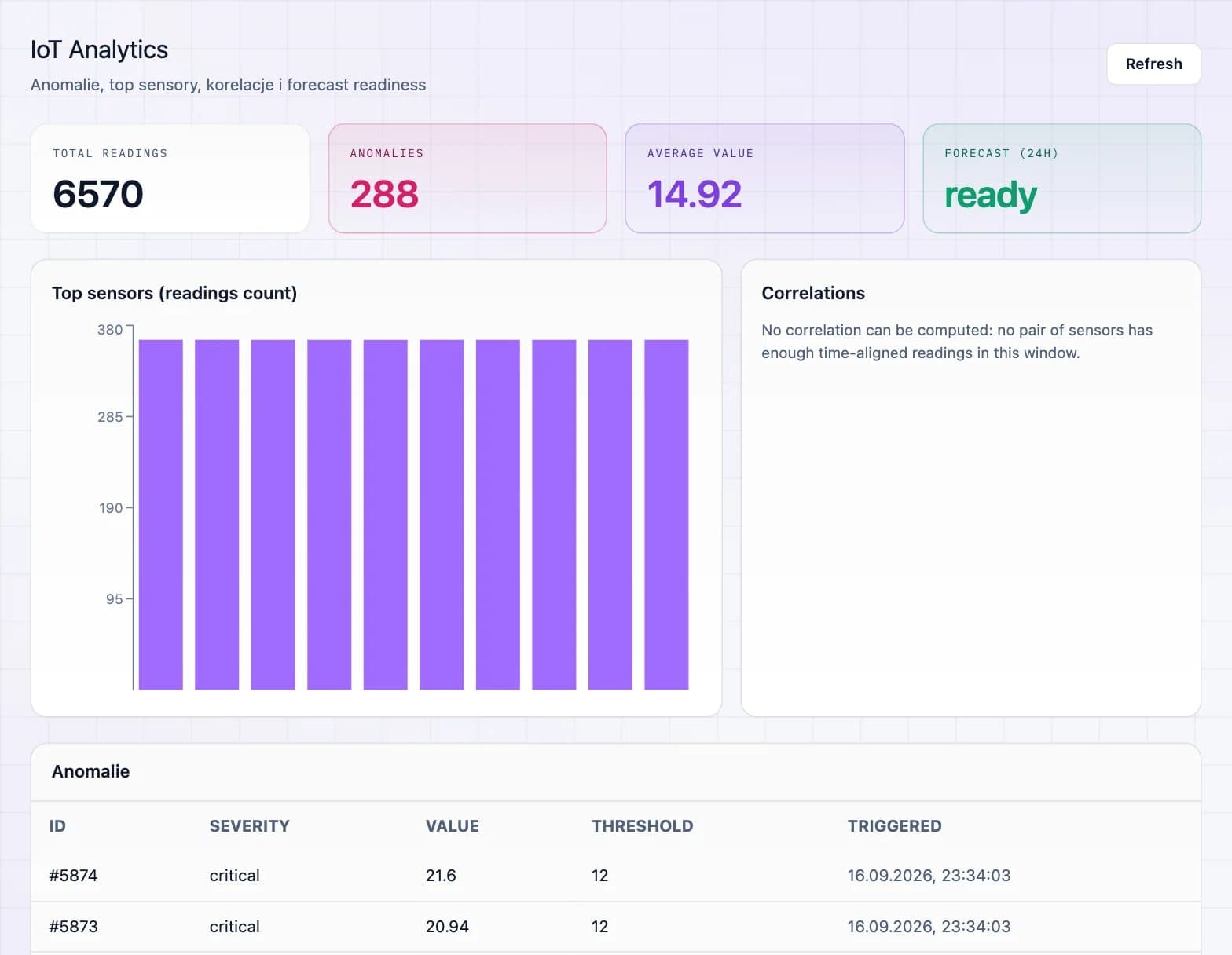This screenshot has width=1232, height=955.
Task: Click the threshold 12 in row #5873
Action: (599, 927)
